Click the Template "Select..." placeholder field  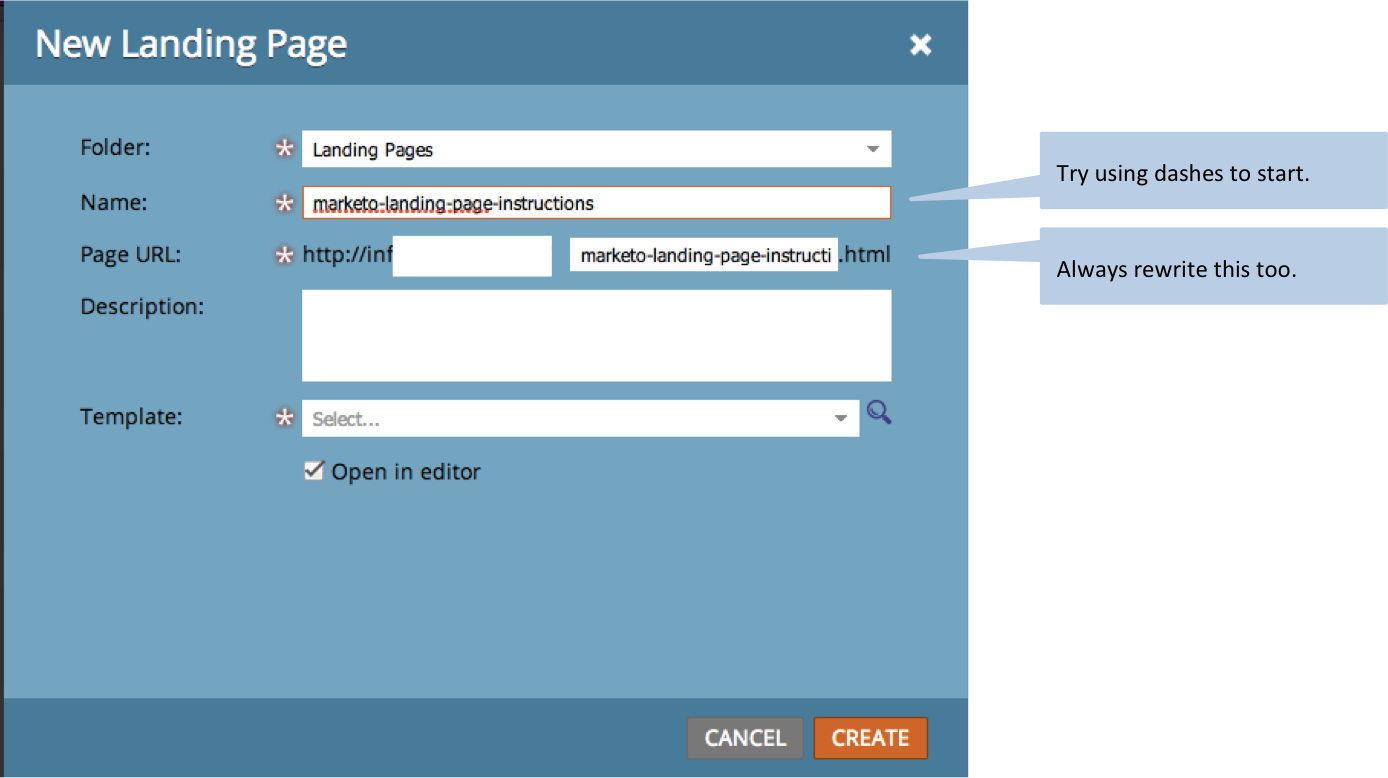coord(565,418)
